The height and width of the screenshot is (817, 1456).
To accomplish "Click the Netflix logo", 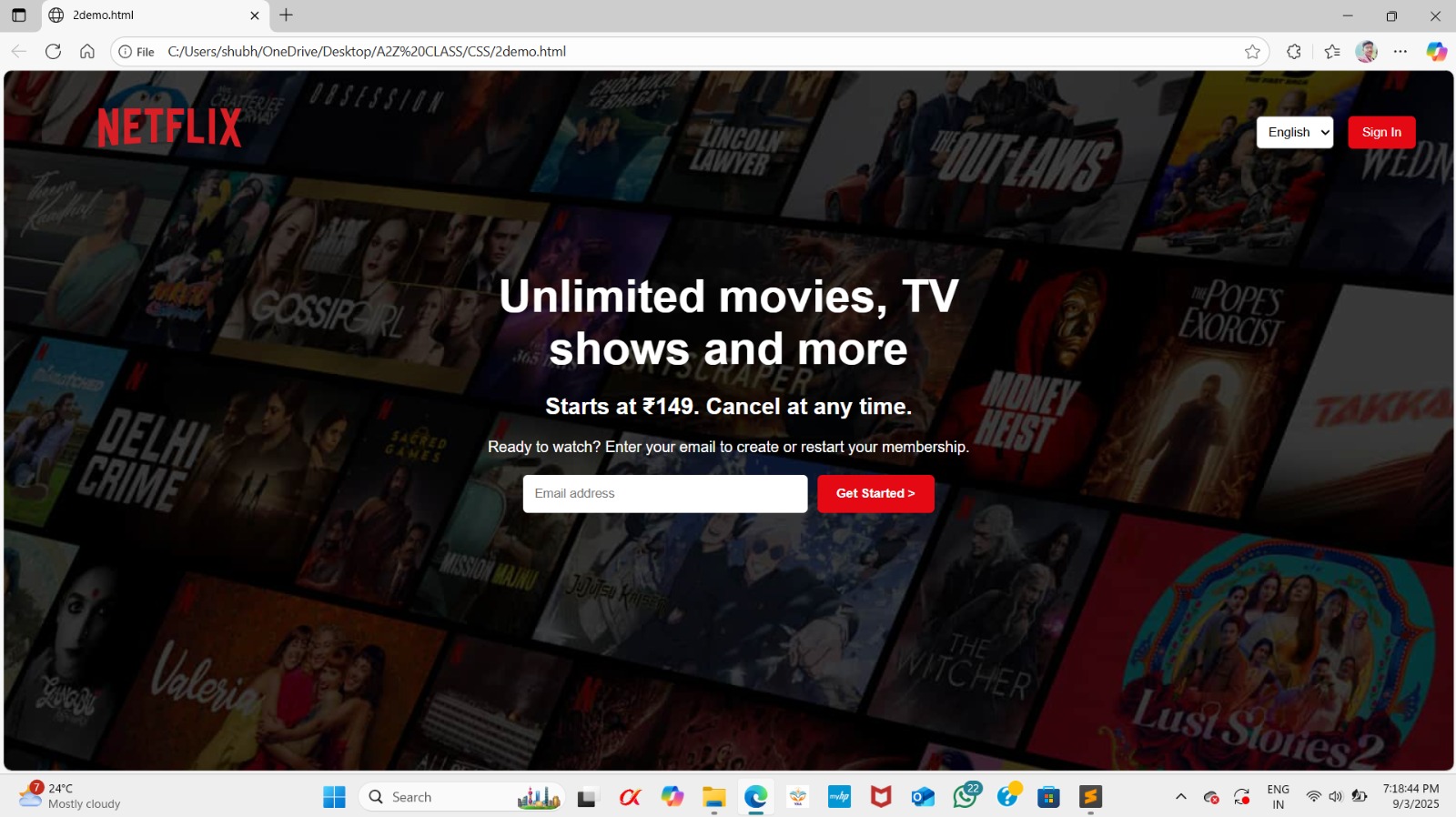I will point(169,127).
